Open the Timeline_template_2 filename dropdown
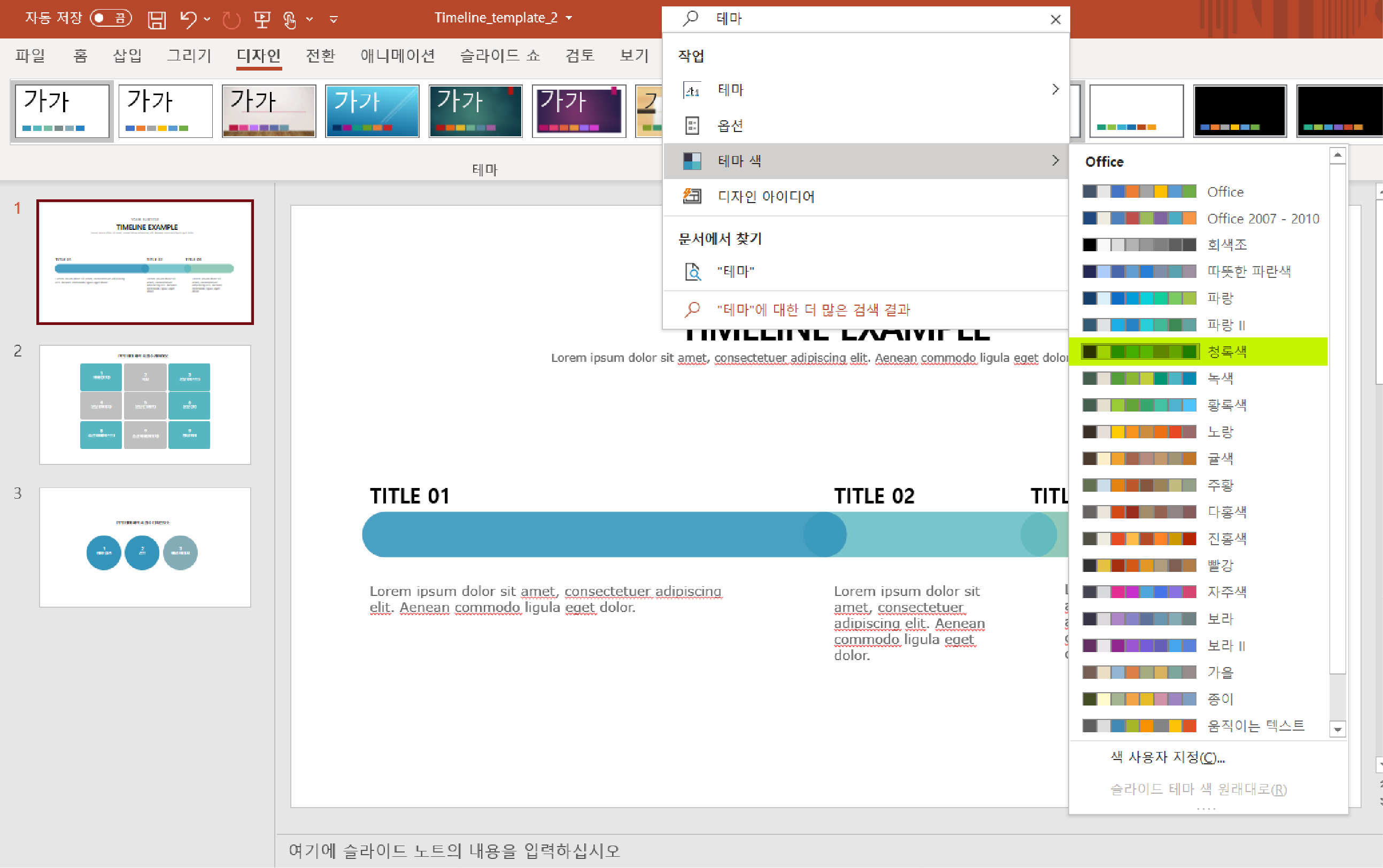This screenshot has height=868, width=1383. 569,18
